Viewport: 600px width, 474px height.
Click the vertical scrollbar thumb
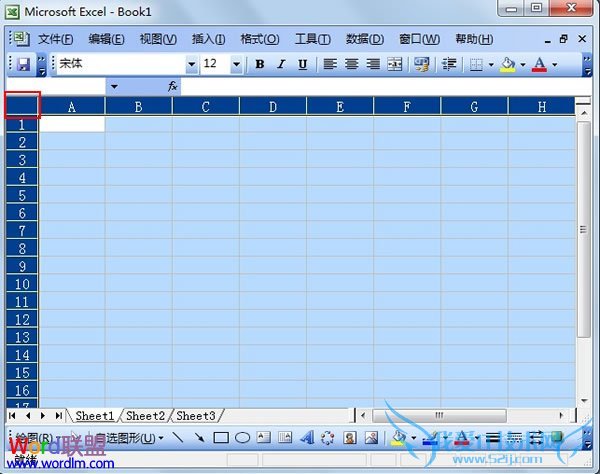pos(583,230)
